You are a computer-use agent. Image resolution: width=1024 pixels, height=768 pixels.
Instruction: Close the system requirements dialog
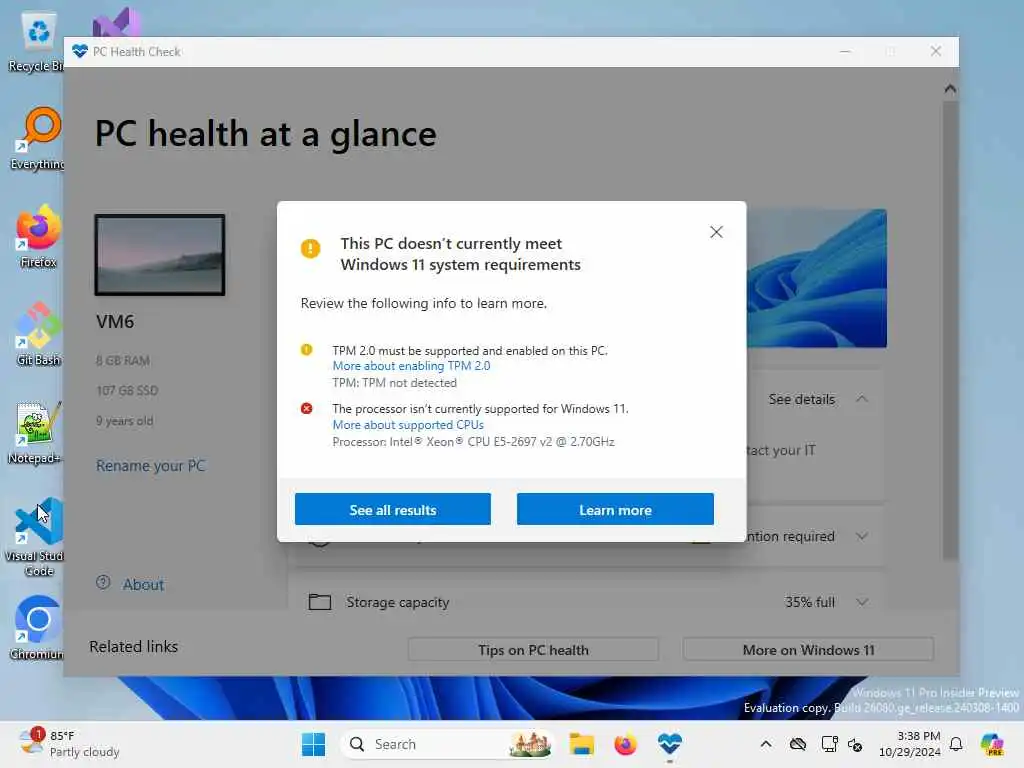pos(716,232)
